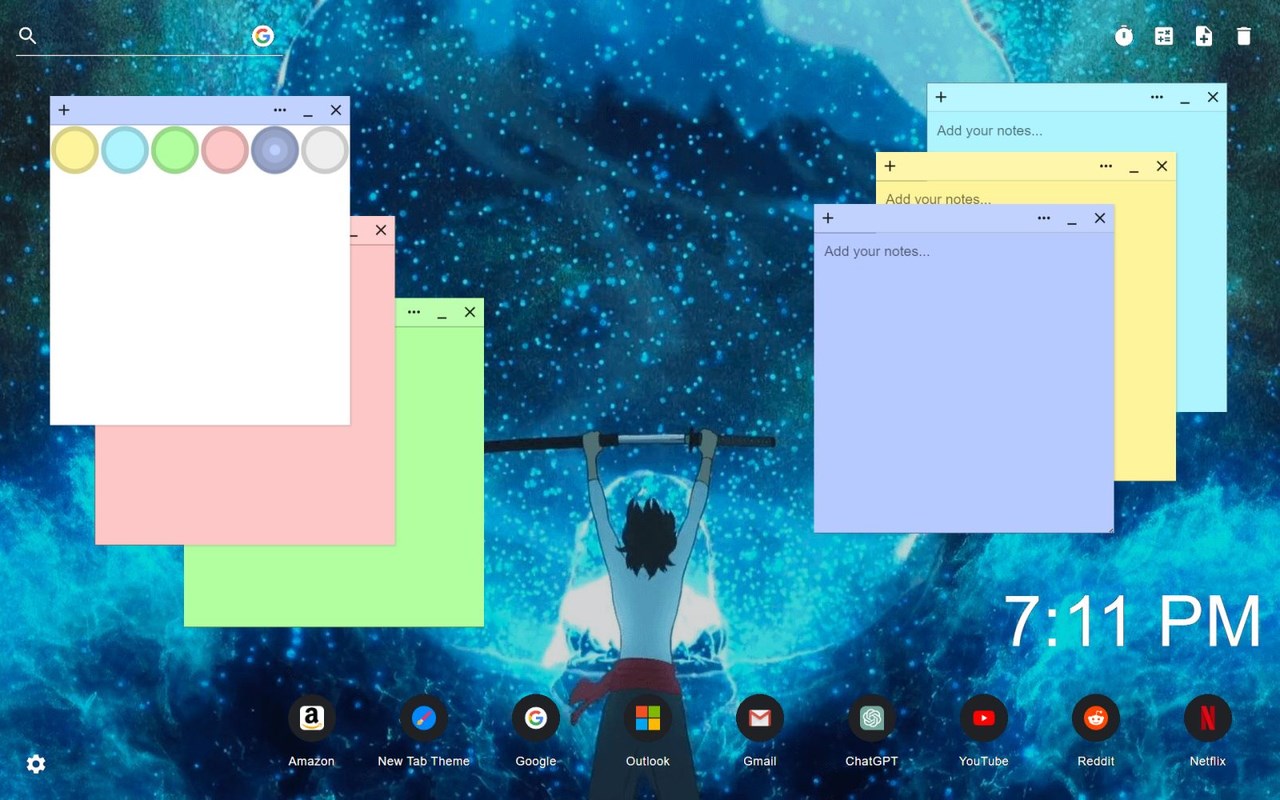1280x800 pixels.
Task: Open the three-dots menu on the cyan note
Action: pos(1157,97)
